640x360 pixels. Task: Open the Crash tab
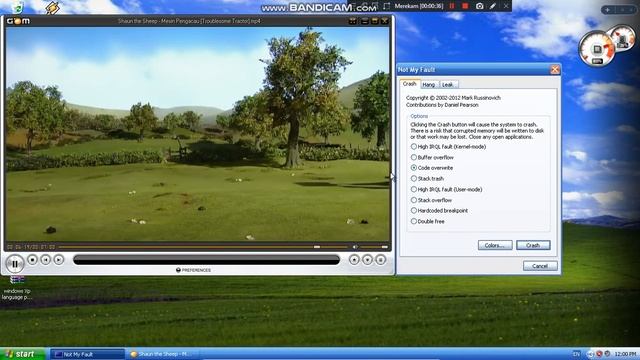click(x=409, y=84)
